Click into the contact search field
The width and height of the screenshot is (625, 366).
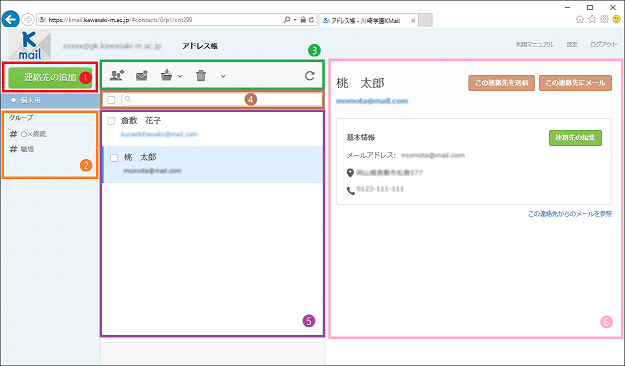tap(222, 100)
